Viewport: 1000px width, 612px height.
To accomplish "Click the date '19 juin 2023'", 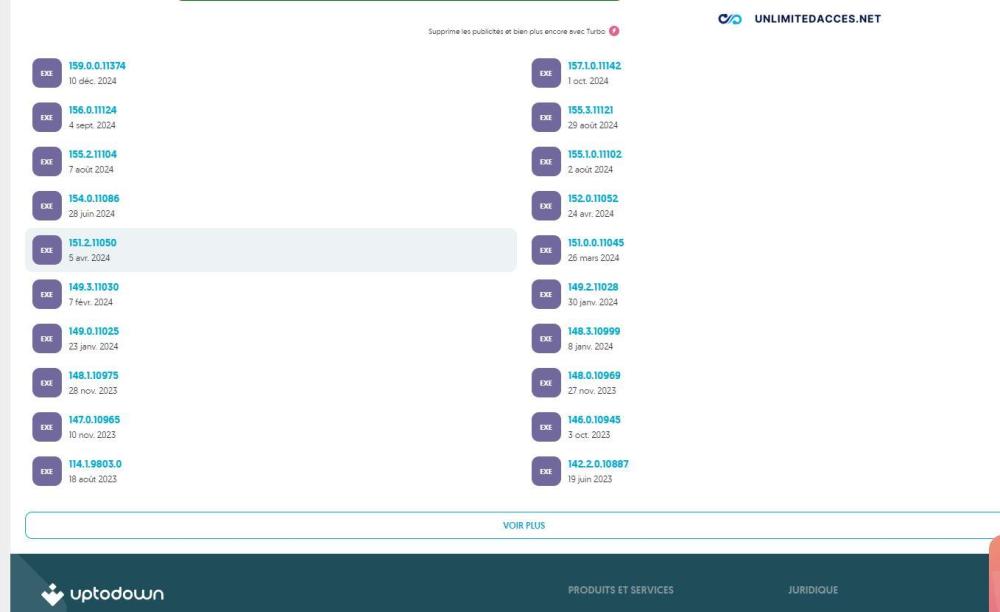I will (x=590, y=479).
